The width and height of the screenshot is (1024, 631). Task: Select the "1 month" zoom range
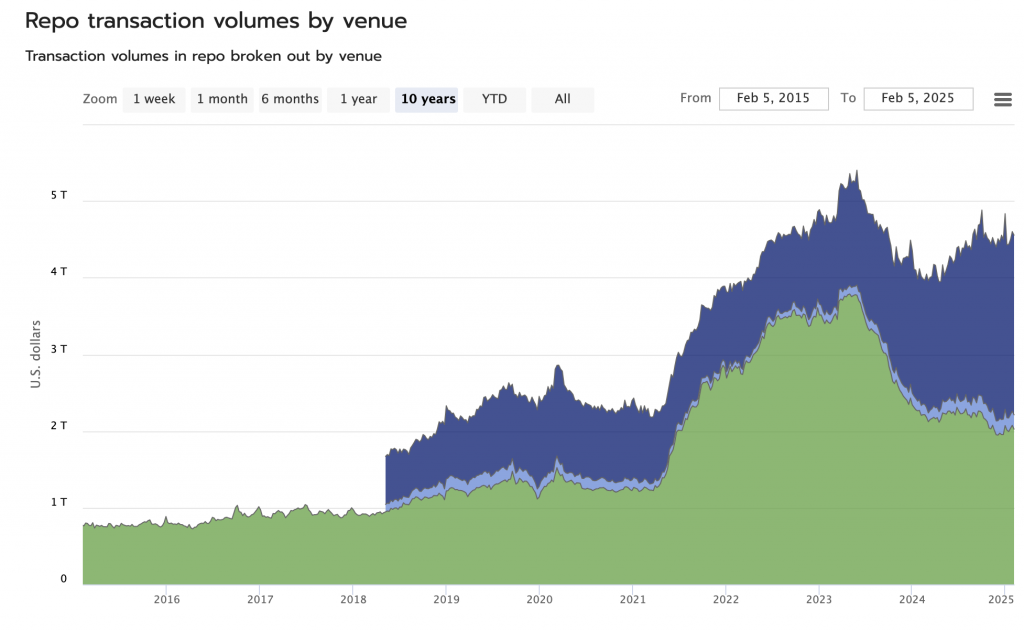[x=221, y=99]
